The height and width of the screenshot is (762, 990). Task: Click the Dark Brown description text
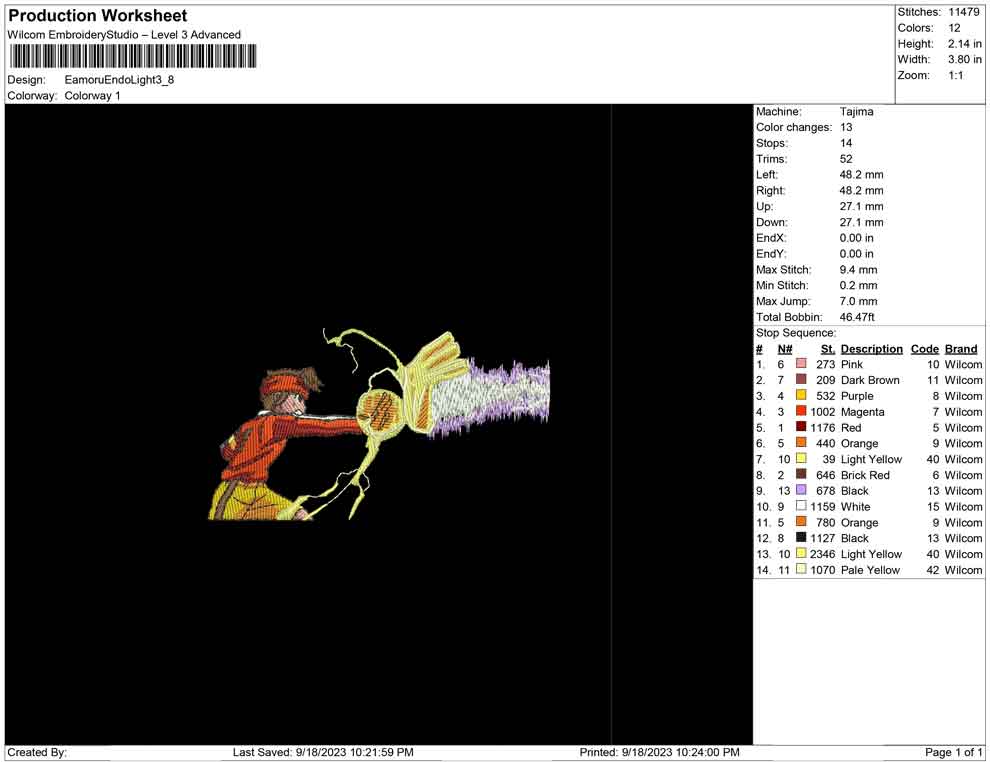(x=870, y=380)
